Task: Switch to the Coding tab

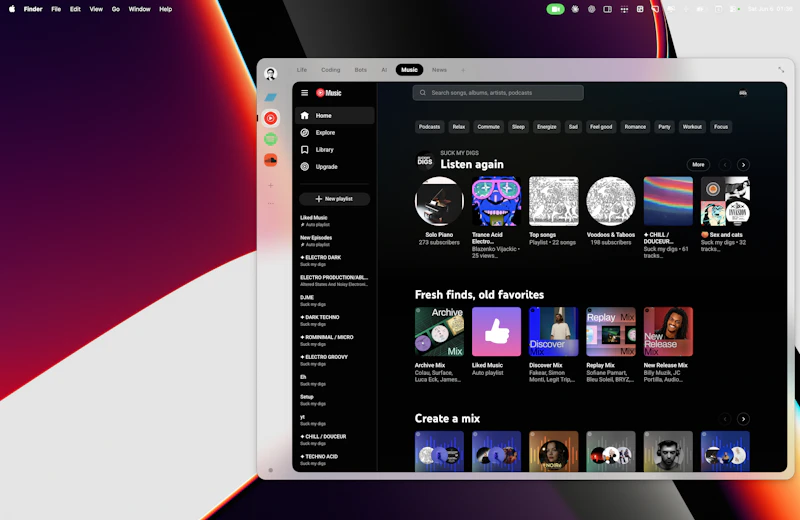Action: (x=331, y=70)
